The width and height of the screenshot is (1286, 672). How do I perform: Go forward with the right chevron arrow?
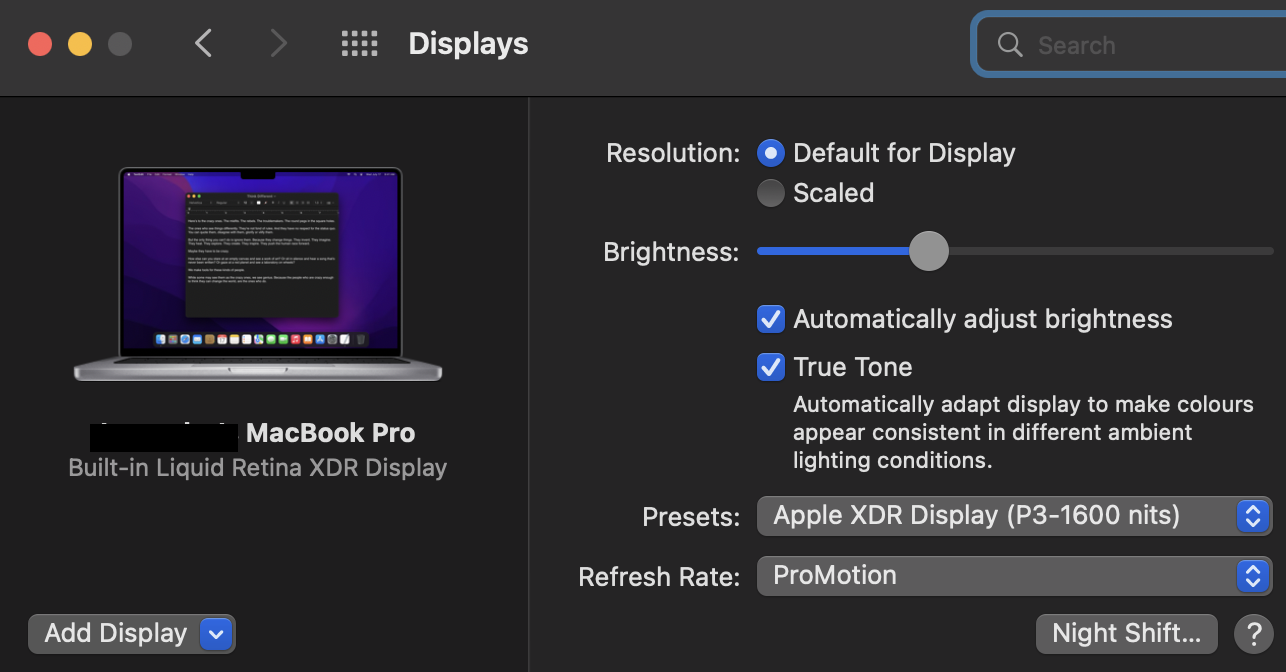[x=278, y=44]
